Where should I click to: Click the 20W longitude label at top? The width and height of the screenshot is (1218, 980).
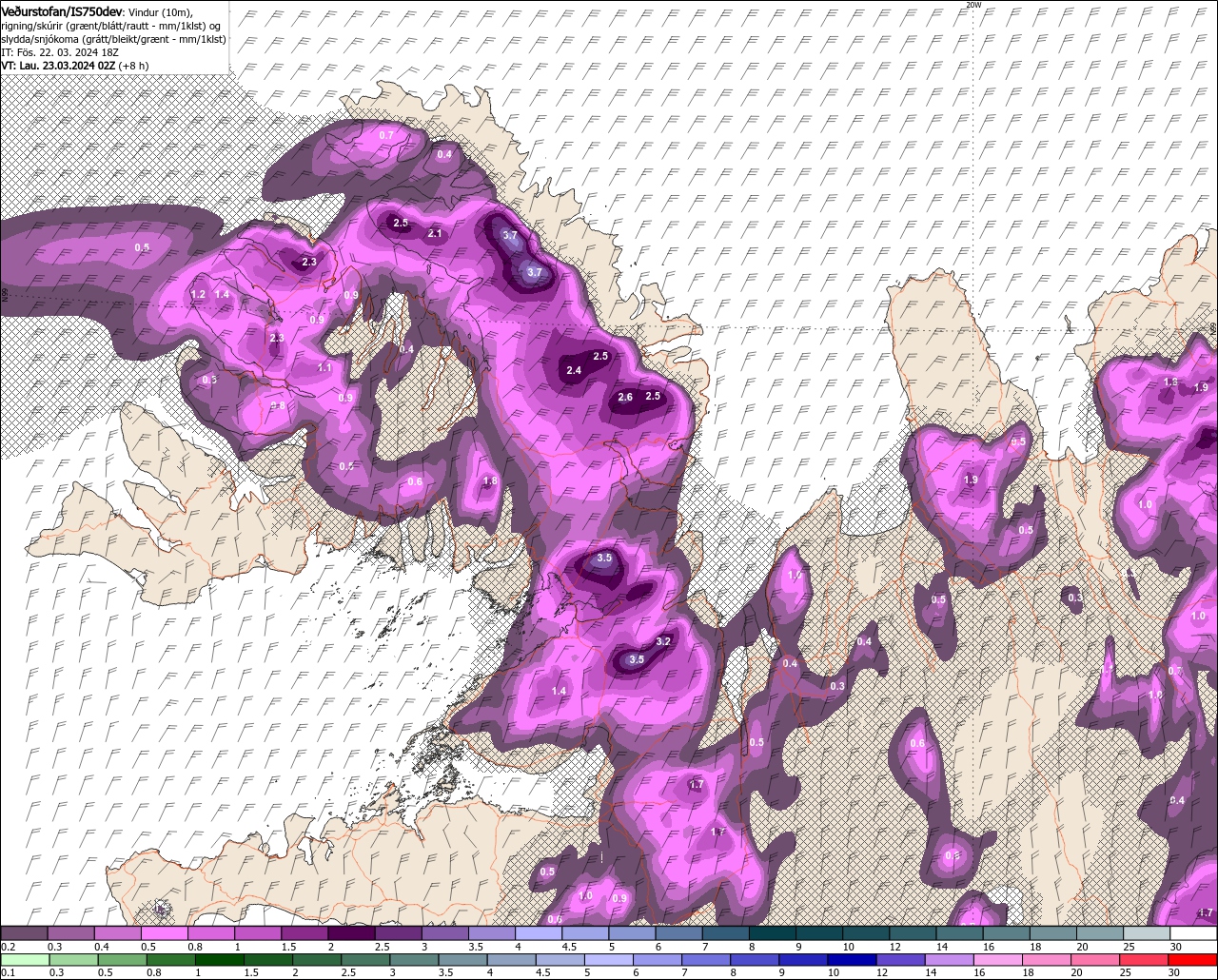[x=972, y=5]
